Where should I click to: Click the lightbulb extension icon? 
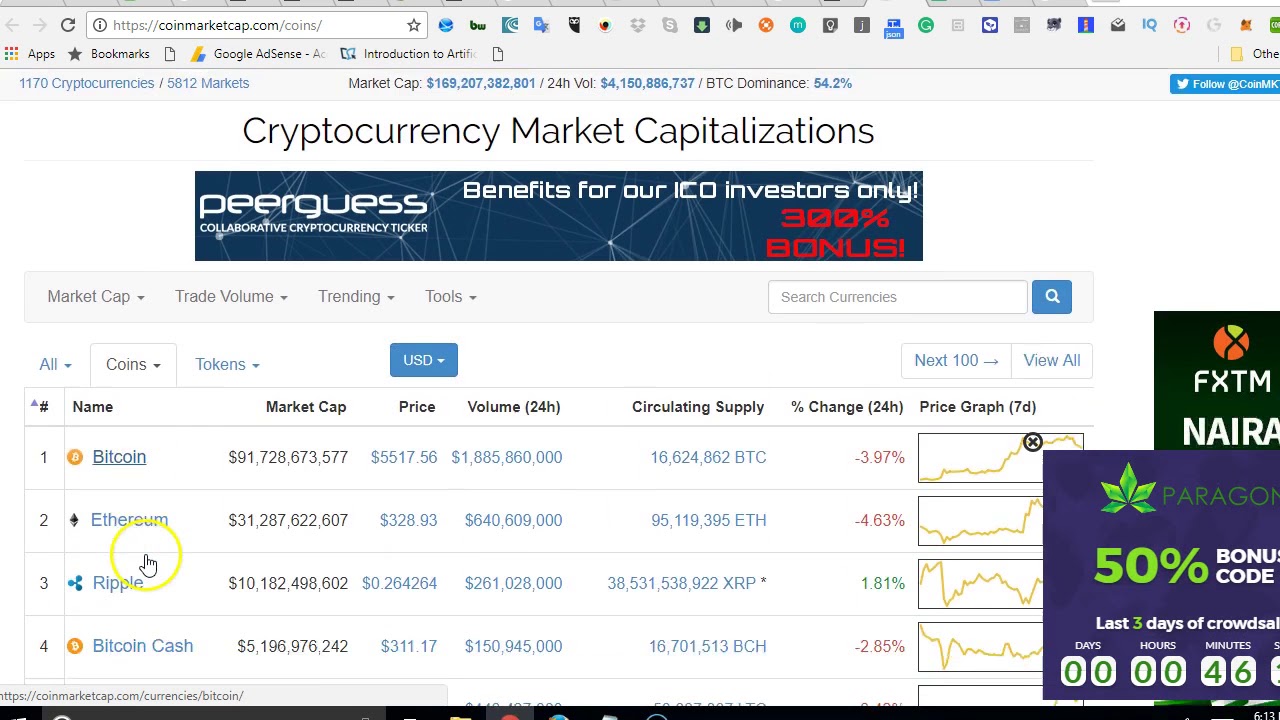click(830, 25)
